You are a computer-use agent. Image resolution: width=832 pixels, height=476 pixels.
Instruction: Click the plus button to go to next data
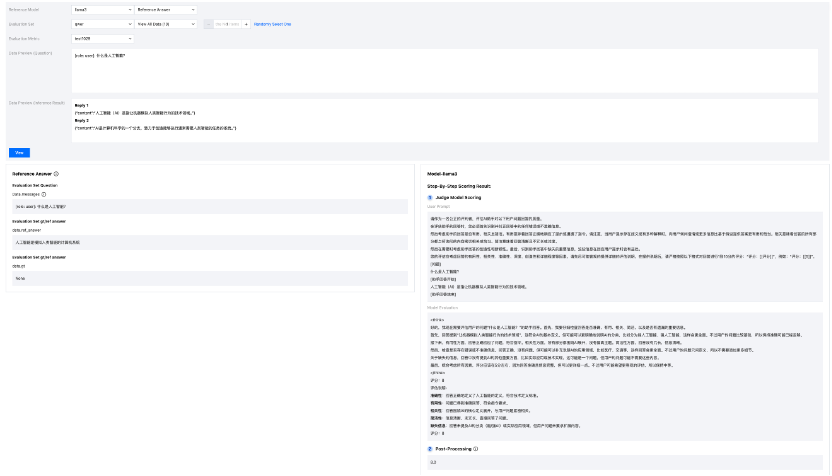tap(247, 23)
